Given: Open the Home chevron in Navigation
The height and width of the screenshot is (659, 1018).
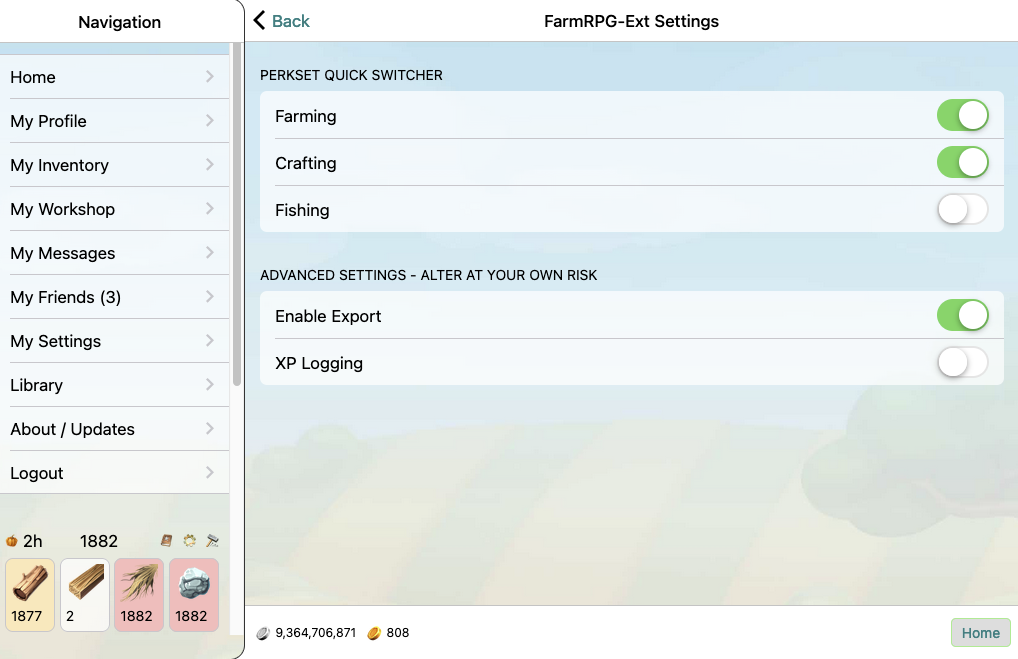Looking at the screenshot, I should pos(210,77).
